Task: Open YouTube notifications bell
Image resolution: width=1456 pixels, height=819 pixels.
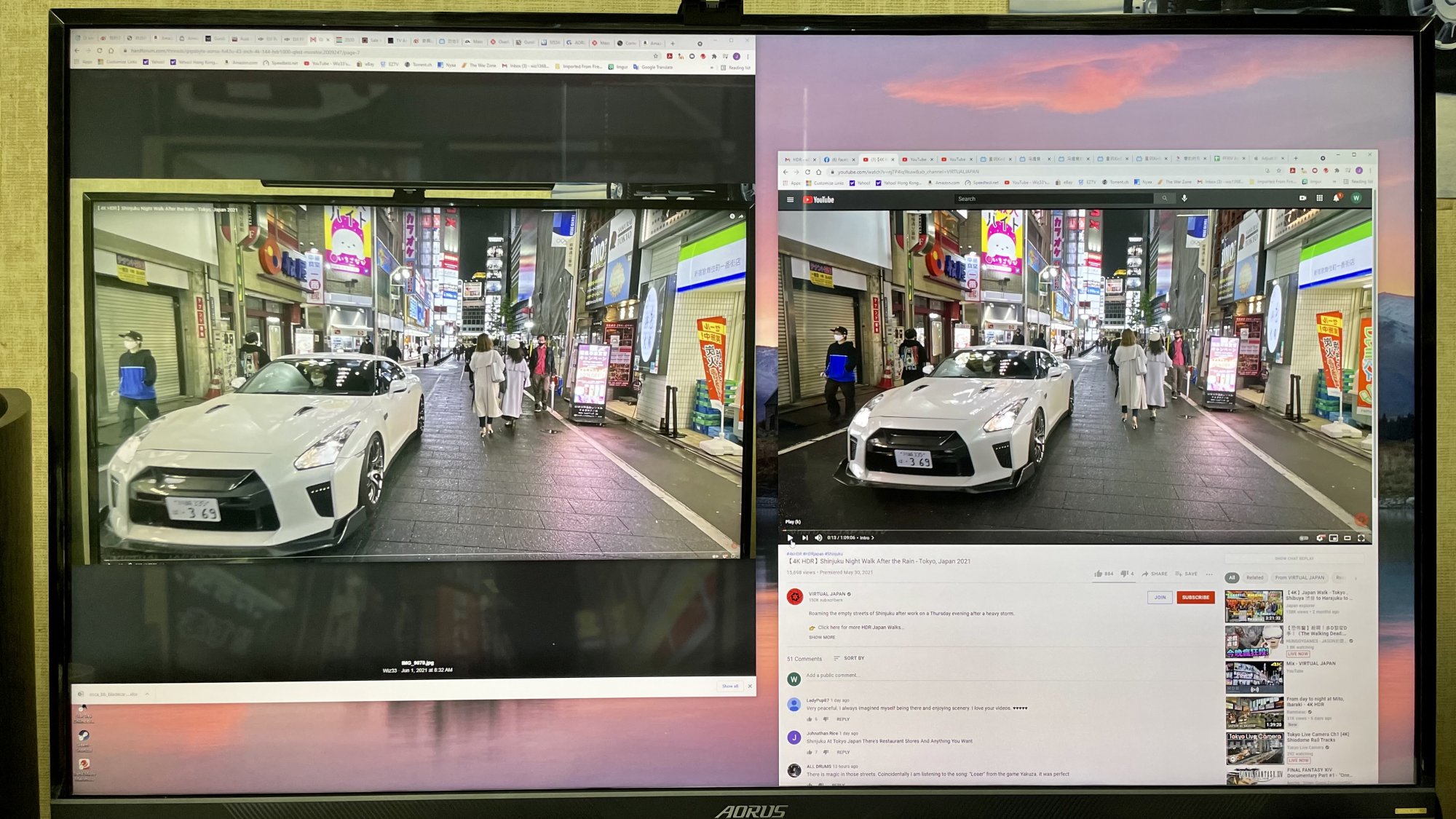Action: [1336, 198]
